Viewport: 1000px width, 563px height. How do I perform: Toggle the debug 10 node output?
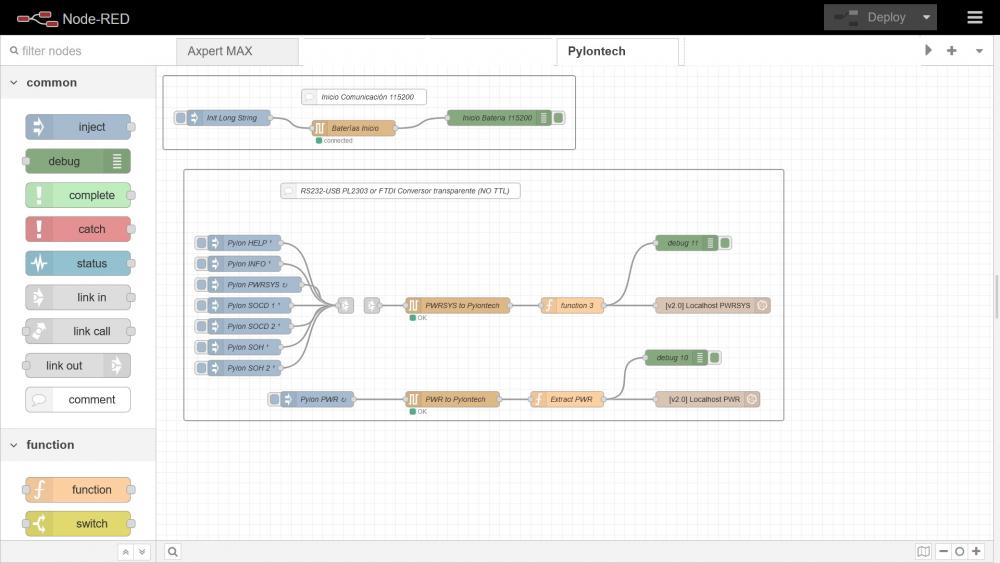coord(715,358)
